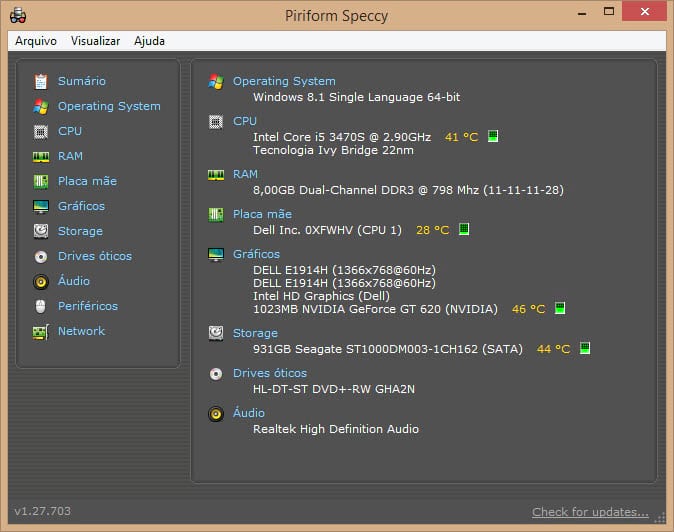This screenshot has width=674, height=532.
Task: Click the Tecnologia Ivy Bridge 22nm text
Action: [333, 150]
